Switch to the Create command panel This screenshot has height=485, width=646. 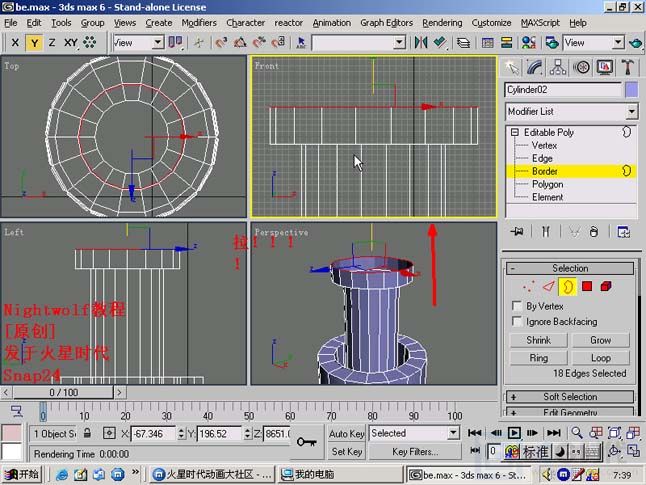512,68
